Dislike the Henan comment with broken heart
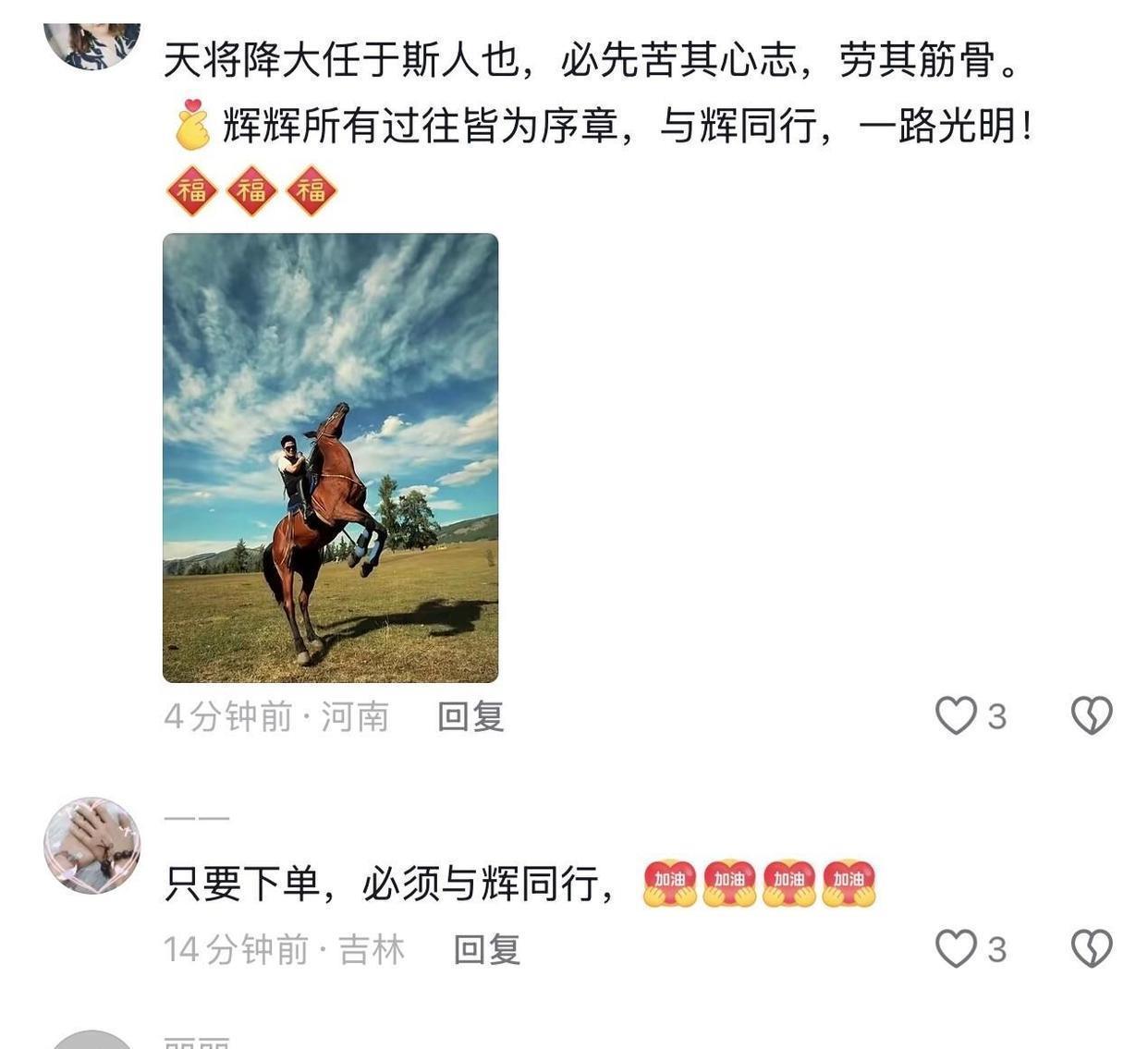 (x=1092, y=715)
